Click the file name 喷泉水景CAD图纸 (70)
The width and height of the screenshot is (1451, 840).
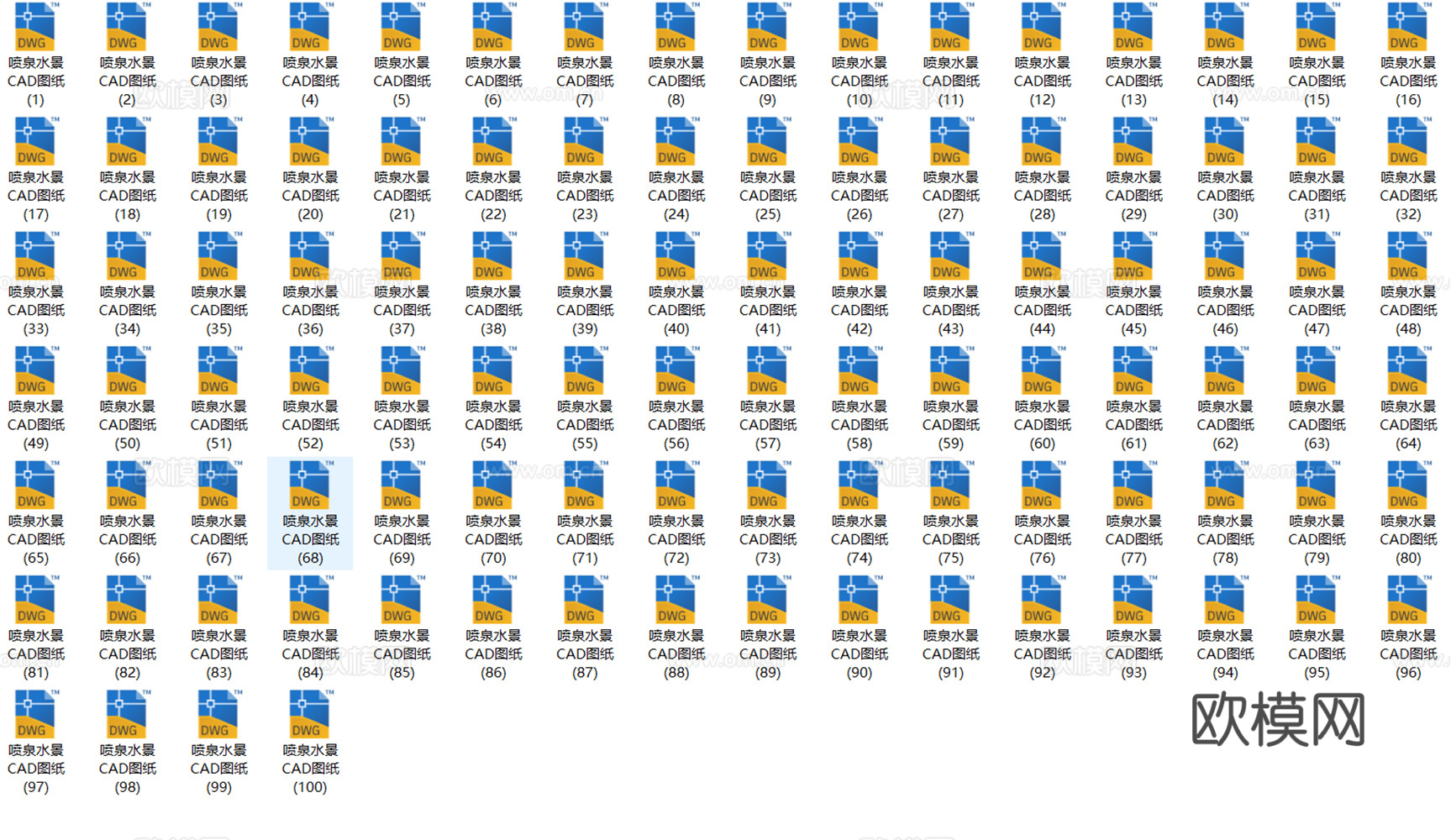pyautogui.click(x=493, y=540)
